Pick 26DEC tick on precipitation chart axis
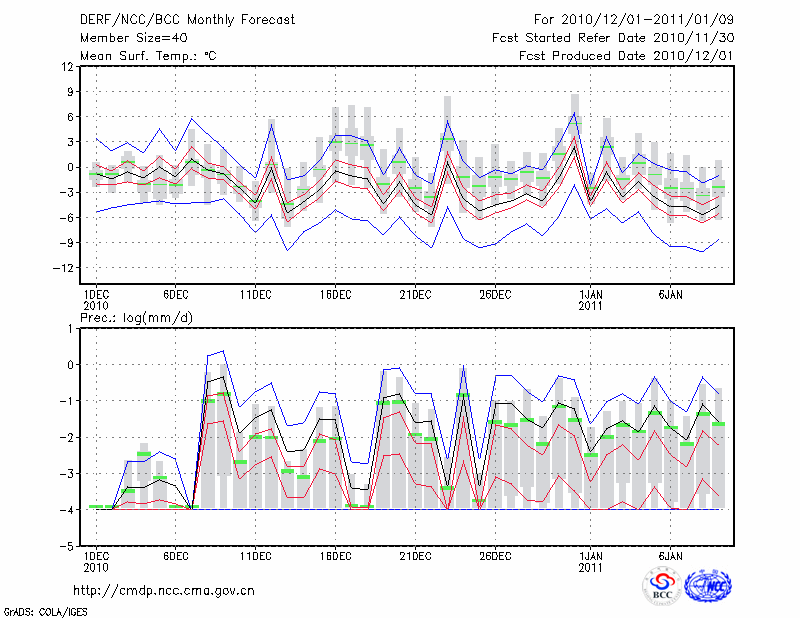800x618 pixels. click(495, 554)
